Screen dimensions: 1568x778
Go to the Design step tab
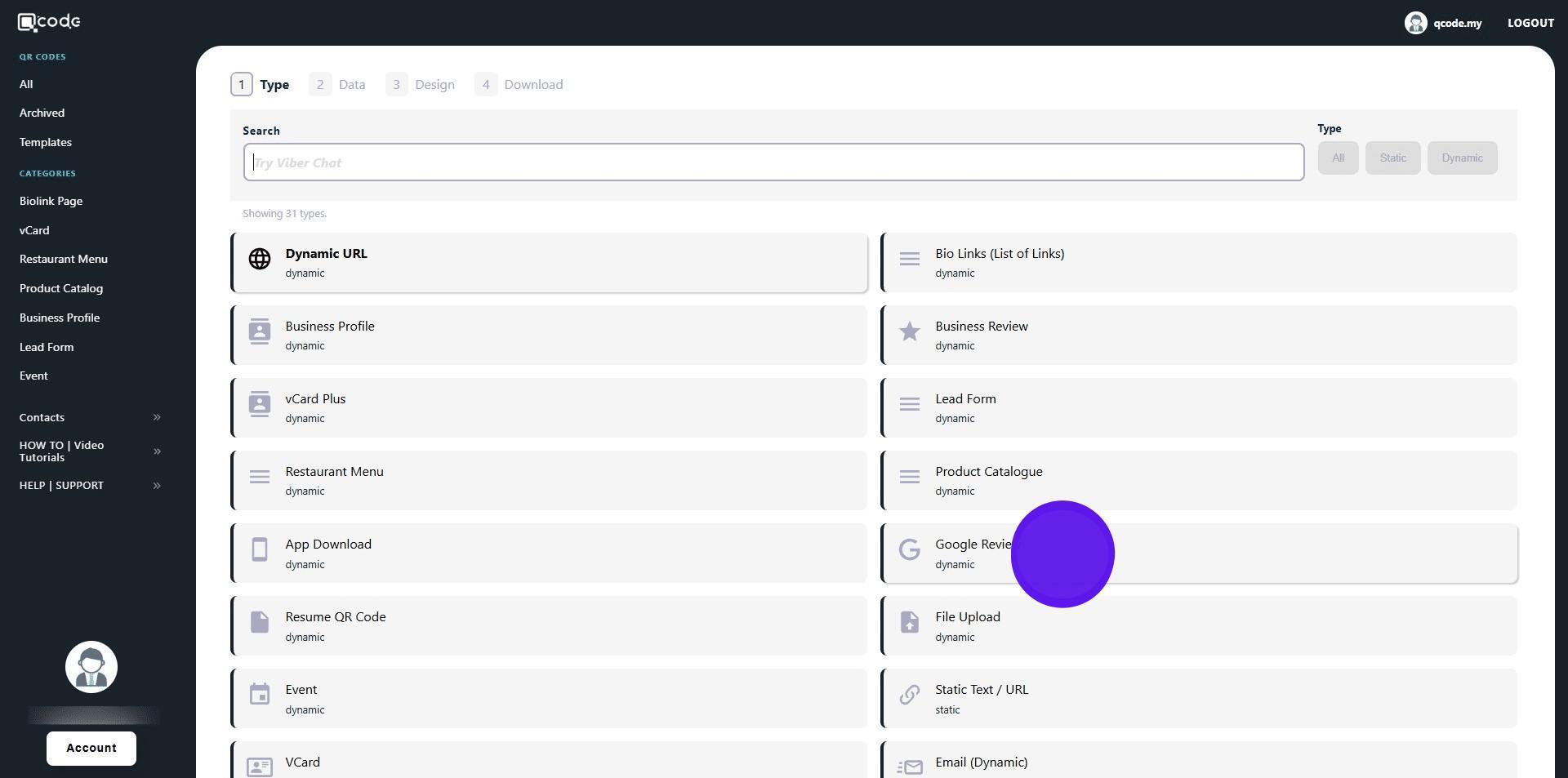click(x=421, y=85)
